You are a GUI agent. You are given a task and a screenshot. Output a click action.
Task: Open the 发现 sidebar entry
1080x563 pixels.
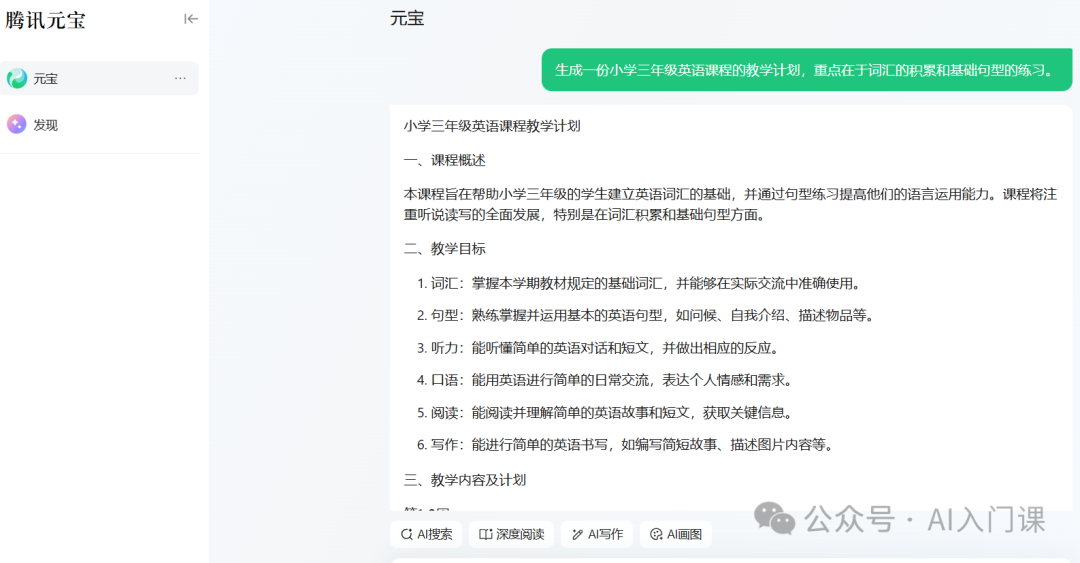[99, 125]
